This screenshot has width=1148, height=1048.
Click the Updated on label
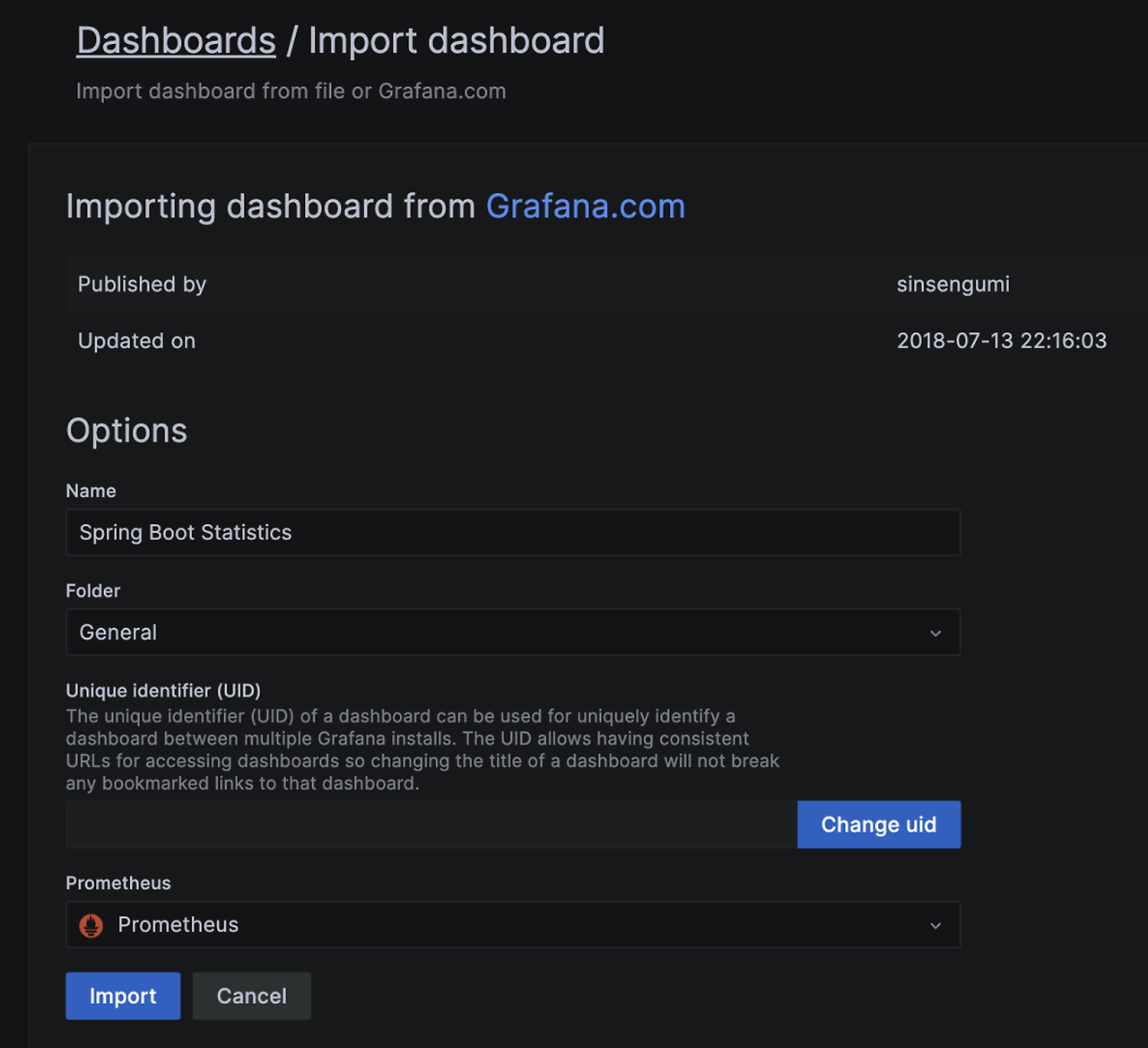136,341
